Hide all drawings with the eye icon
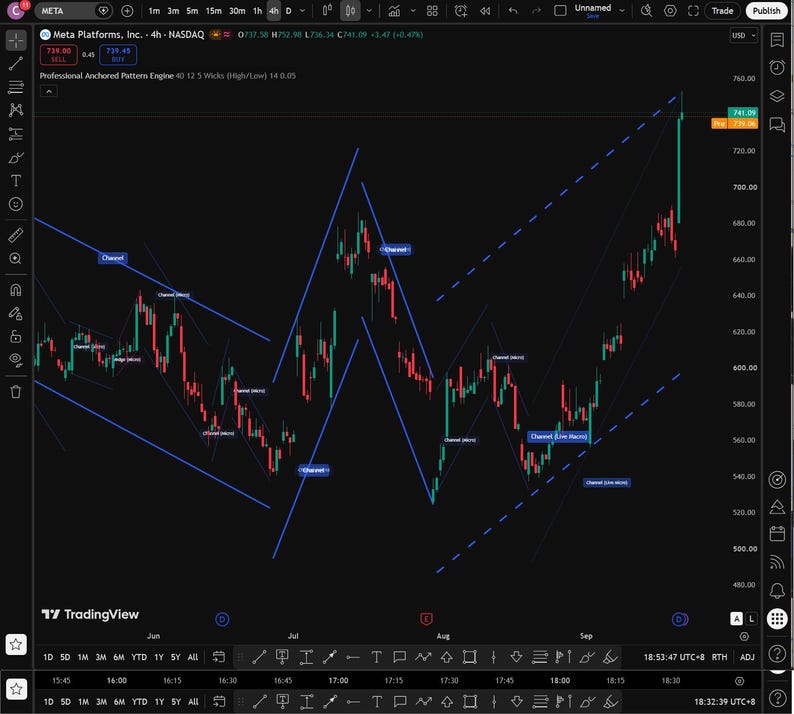Image resolution: width=794 pixels, height=714 pixels. [16, 359]
